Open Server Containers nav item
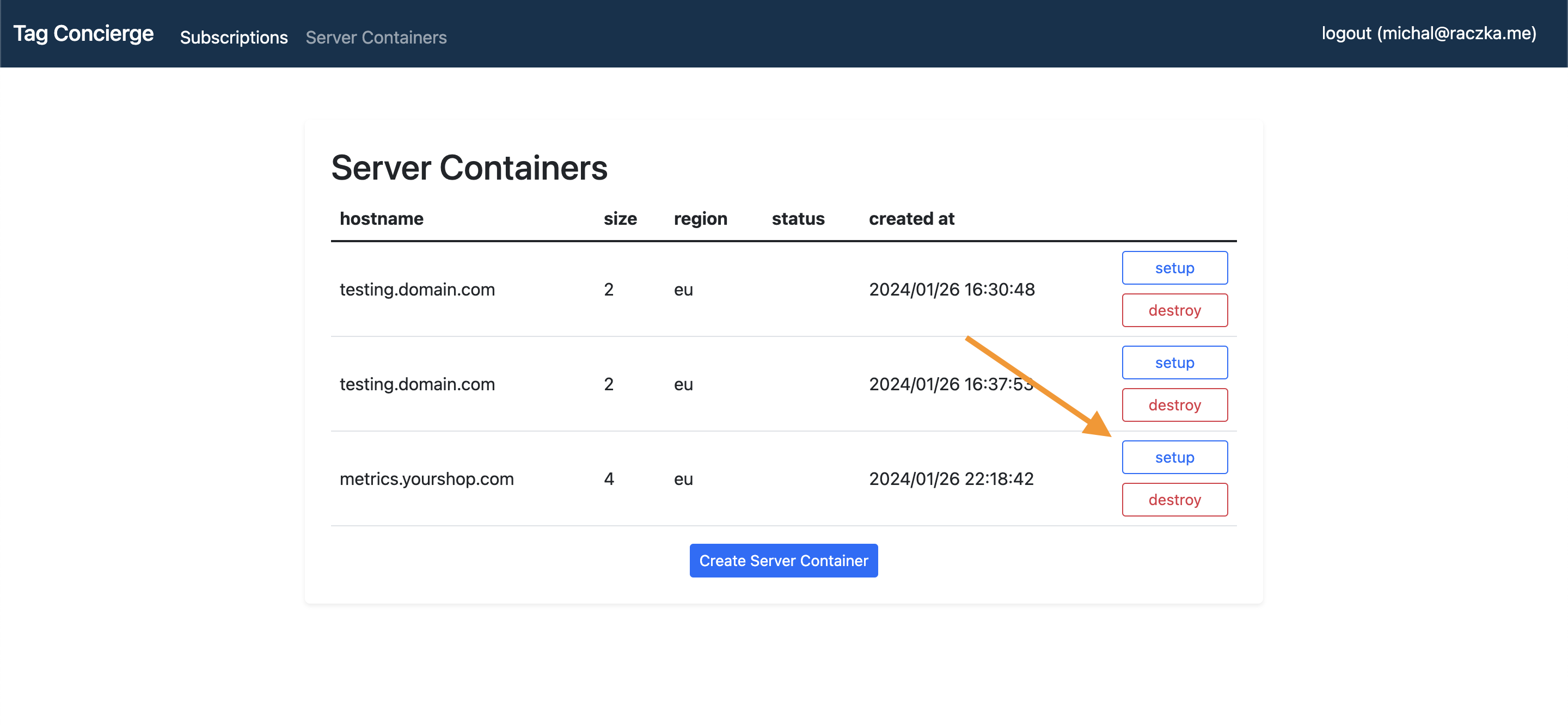 click(376, 37)
